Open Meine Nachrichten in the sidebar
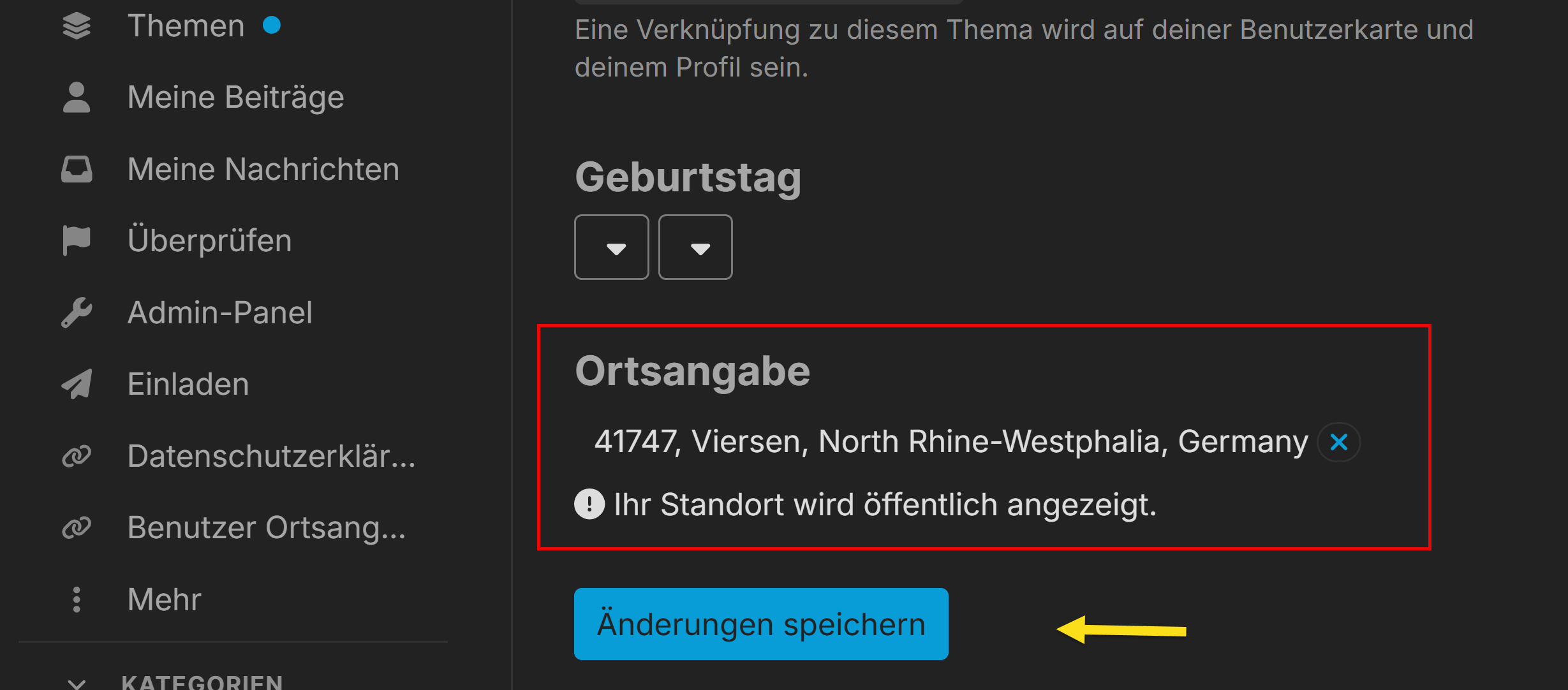Screen dimensions: 1568x690 click(x=263, y=170)
